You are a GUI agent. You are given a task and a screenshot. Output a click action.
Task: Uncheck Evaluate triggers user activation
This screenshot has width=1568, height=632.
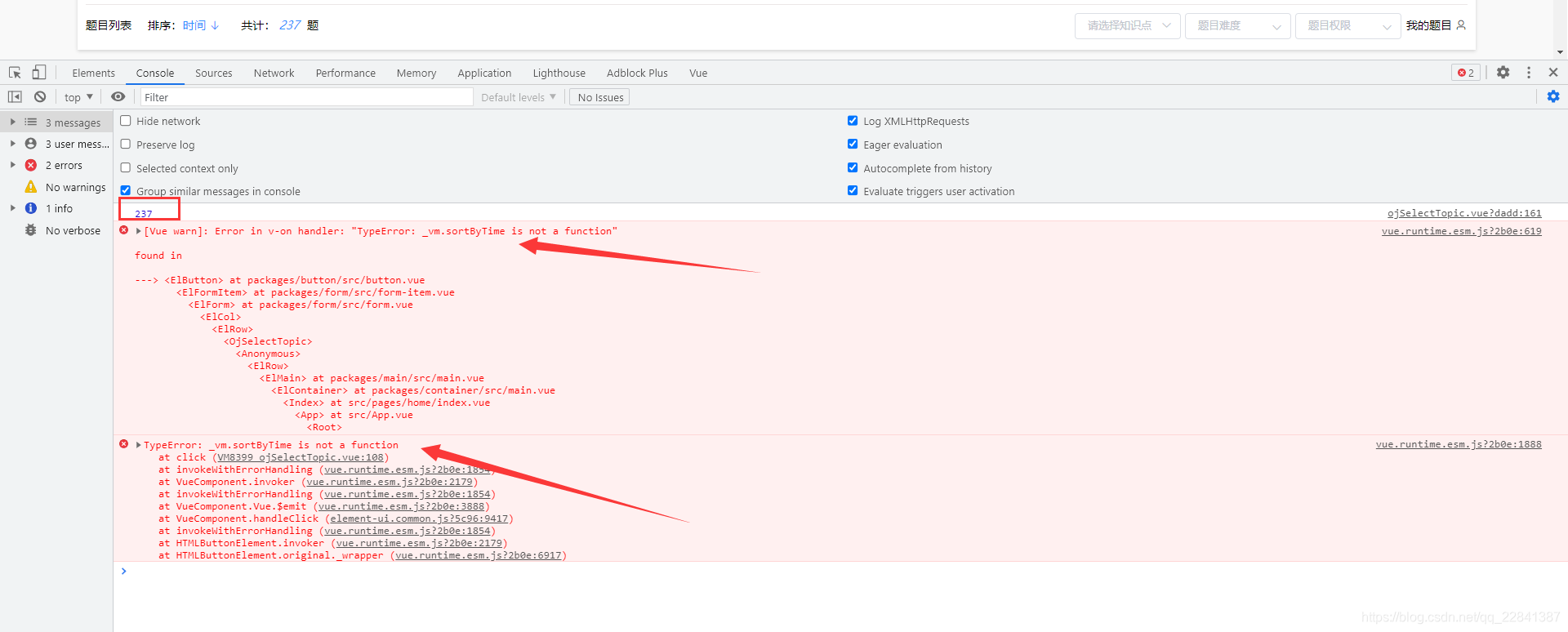pyautogui.click(x=853, y=190)
